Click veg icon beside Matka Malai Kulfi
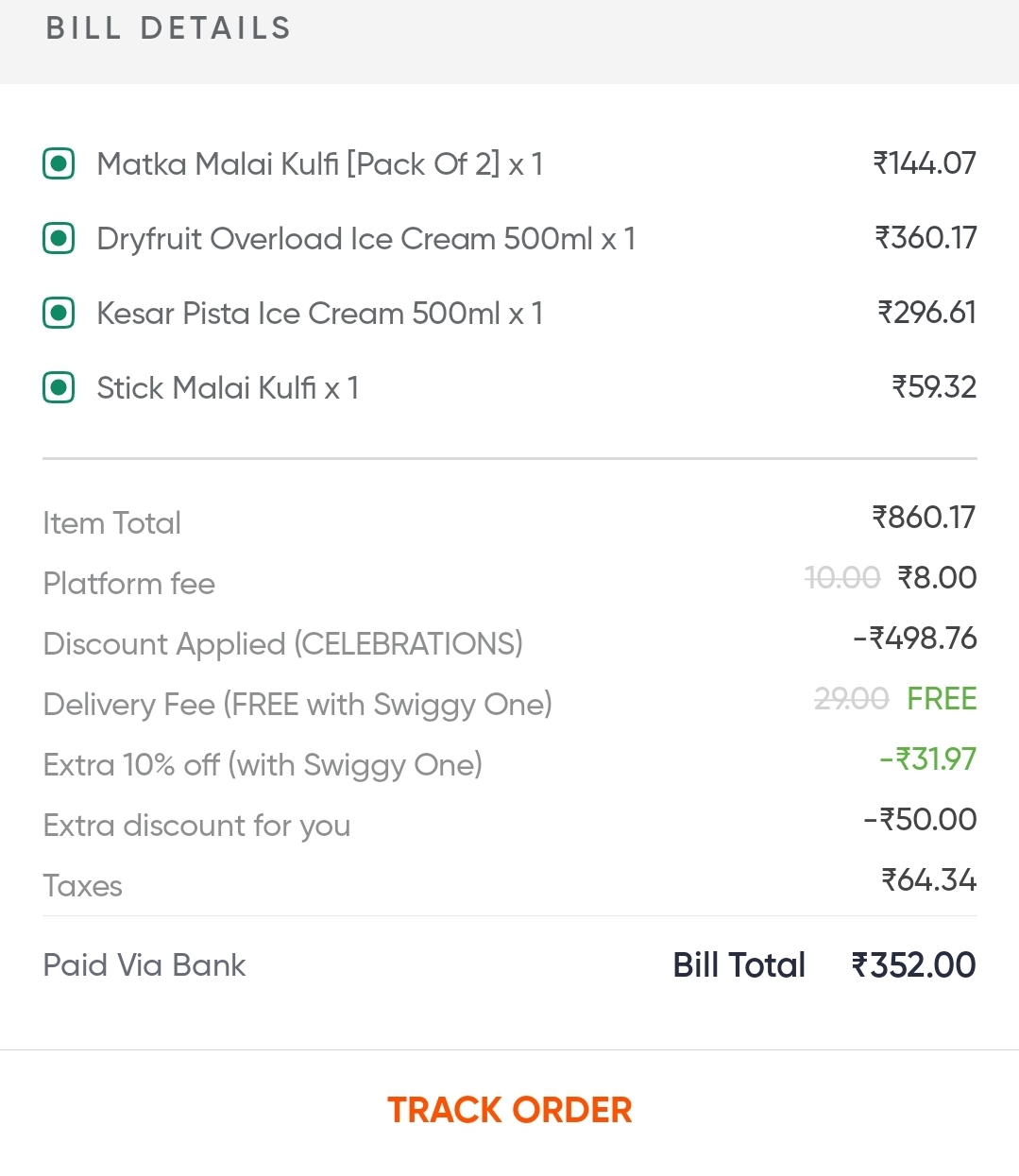1019x1176 pixels. coord(59,163)
